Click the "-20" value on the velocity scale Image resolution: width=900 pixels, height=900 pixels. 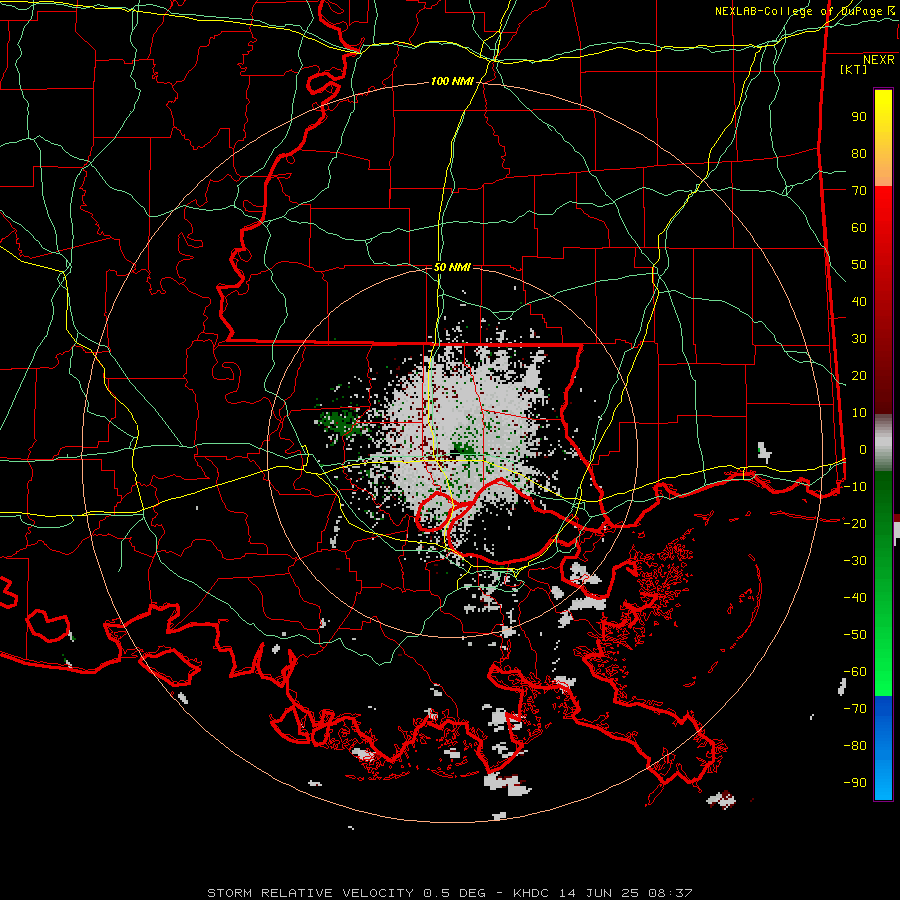pos(855,523)
